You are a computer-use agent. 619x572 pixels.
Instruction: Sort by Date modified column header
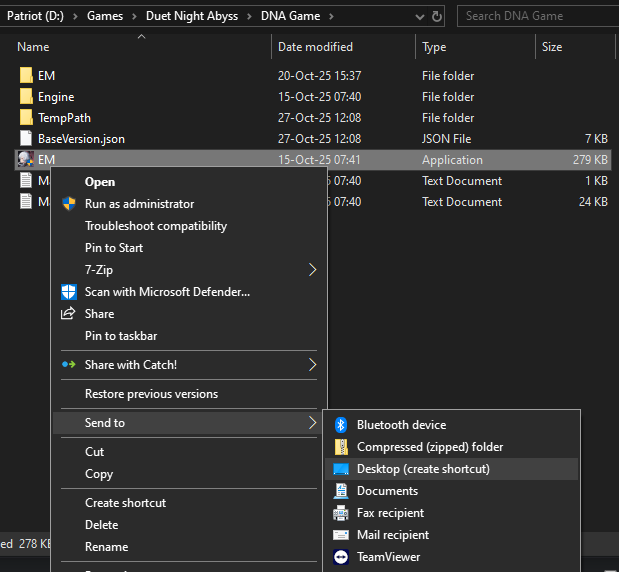point(315,47)
